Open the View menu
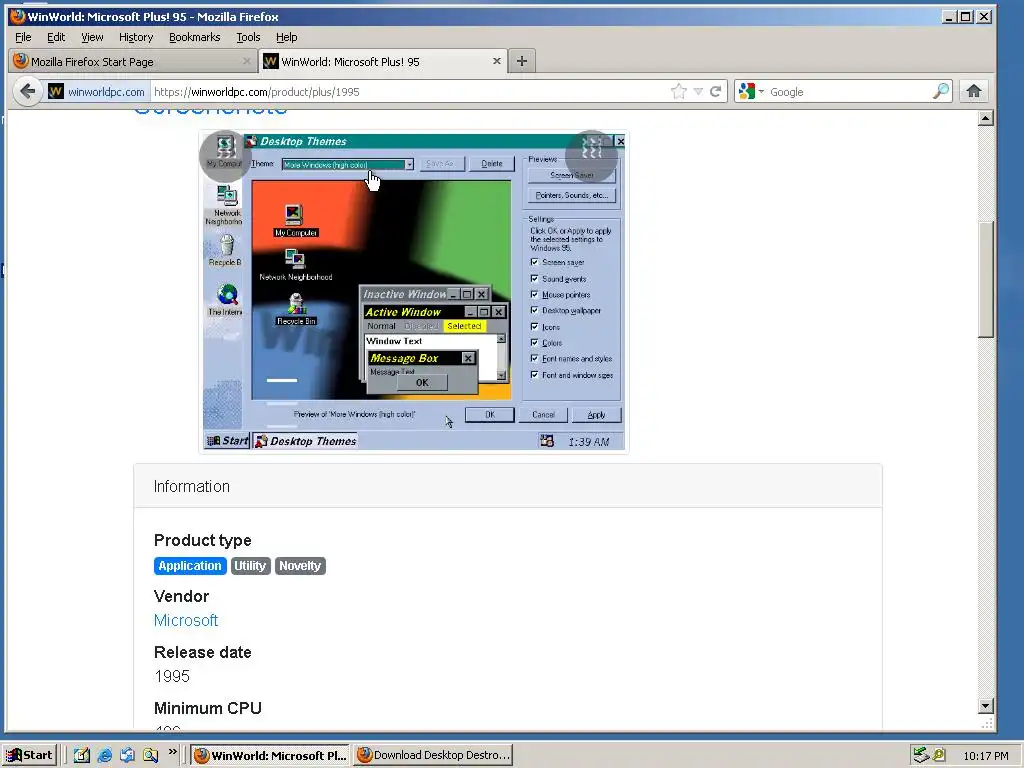 [92, 37]
